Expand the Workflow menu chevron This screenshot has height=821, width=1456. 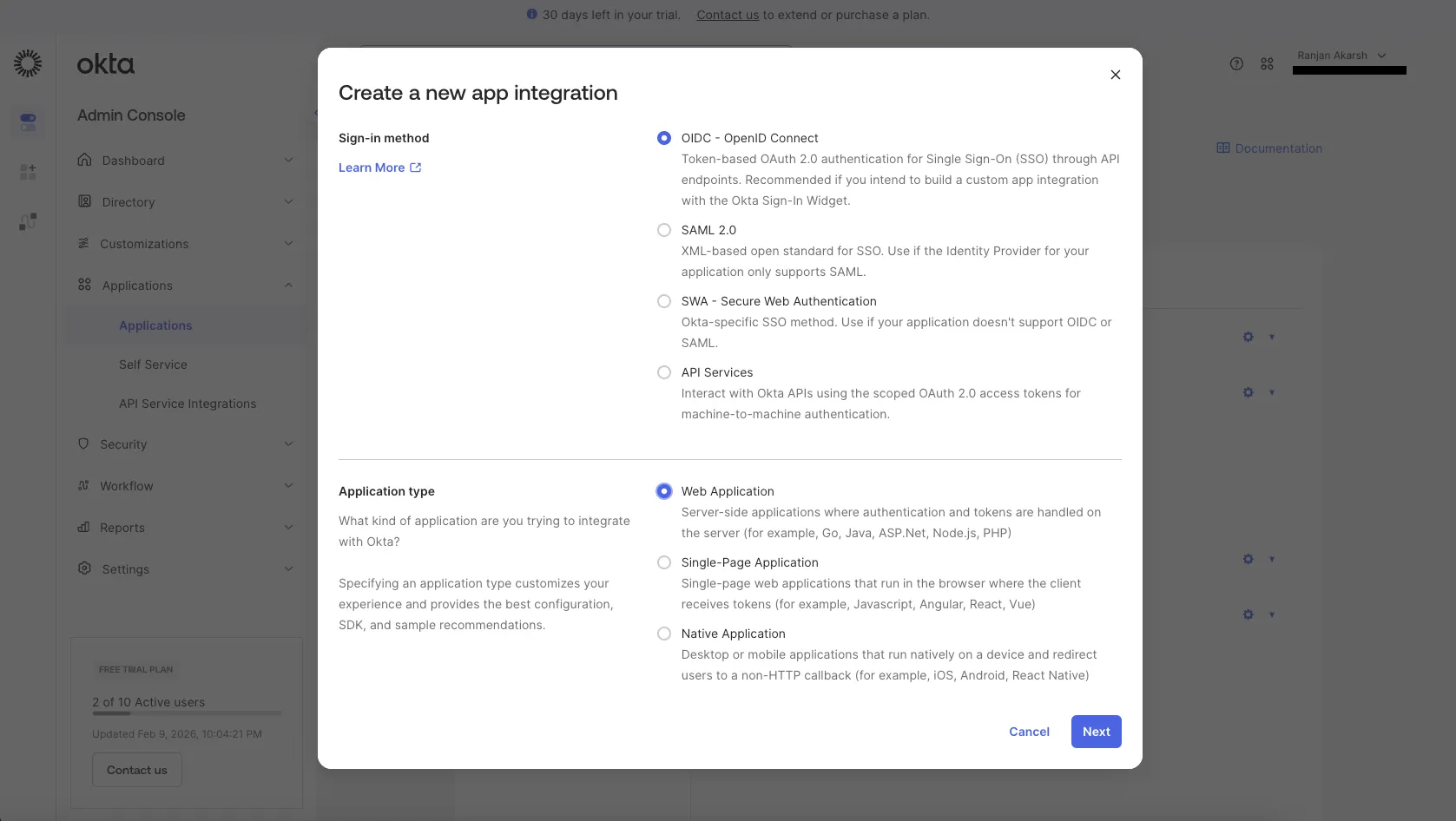(288, 485)
